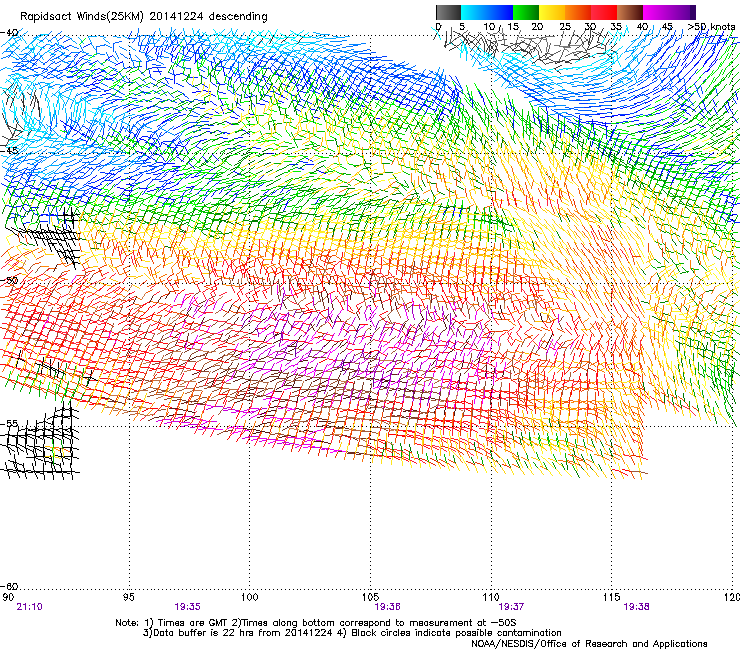Image resolution: width=740 pixels, height=650 pixels.
Task: Click the purple time label 19:36
Action: tap(387, 607)
